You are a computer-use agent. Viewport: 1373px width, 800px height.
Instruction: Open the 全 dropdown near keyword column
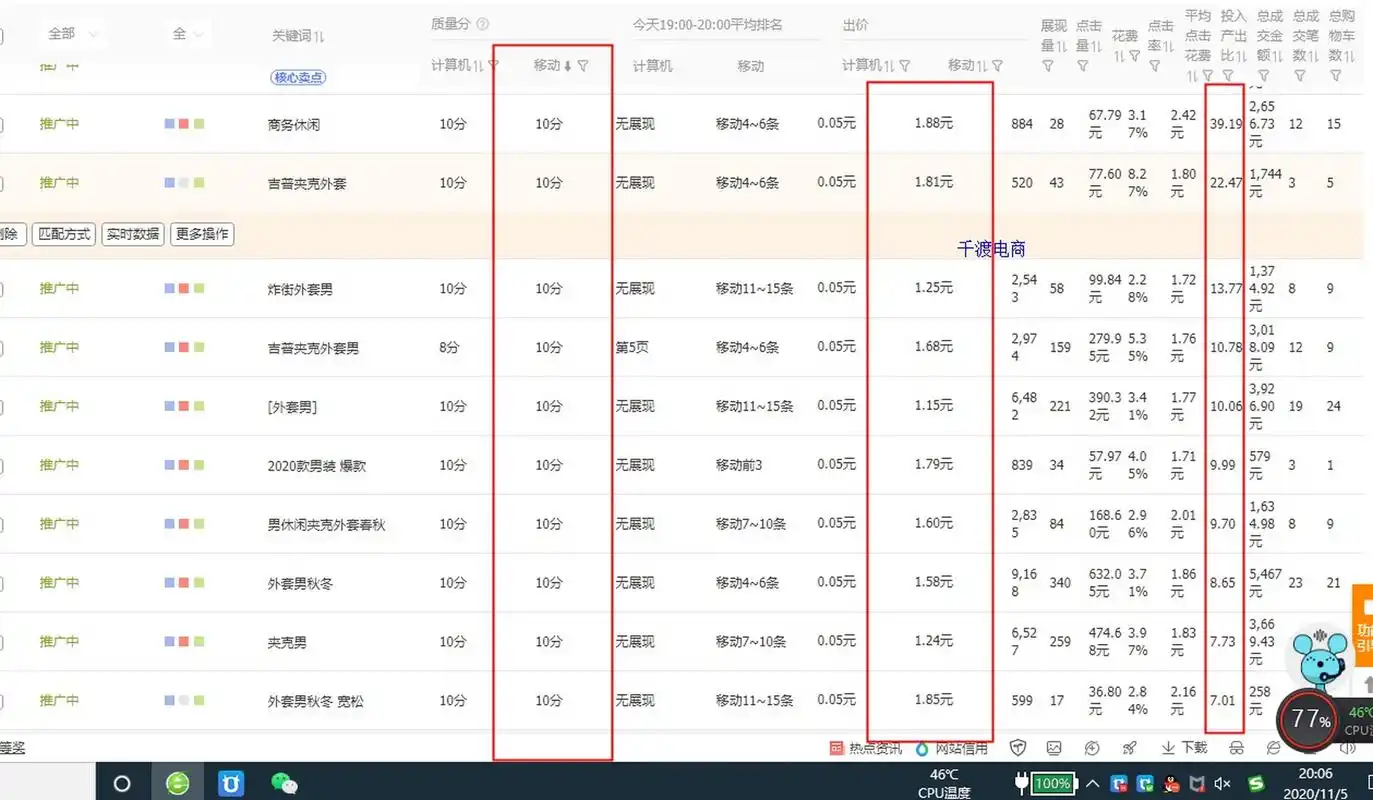pos(186,33)
